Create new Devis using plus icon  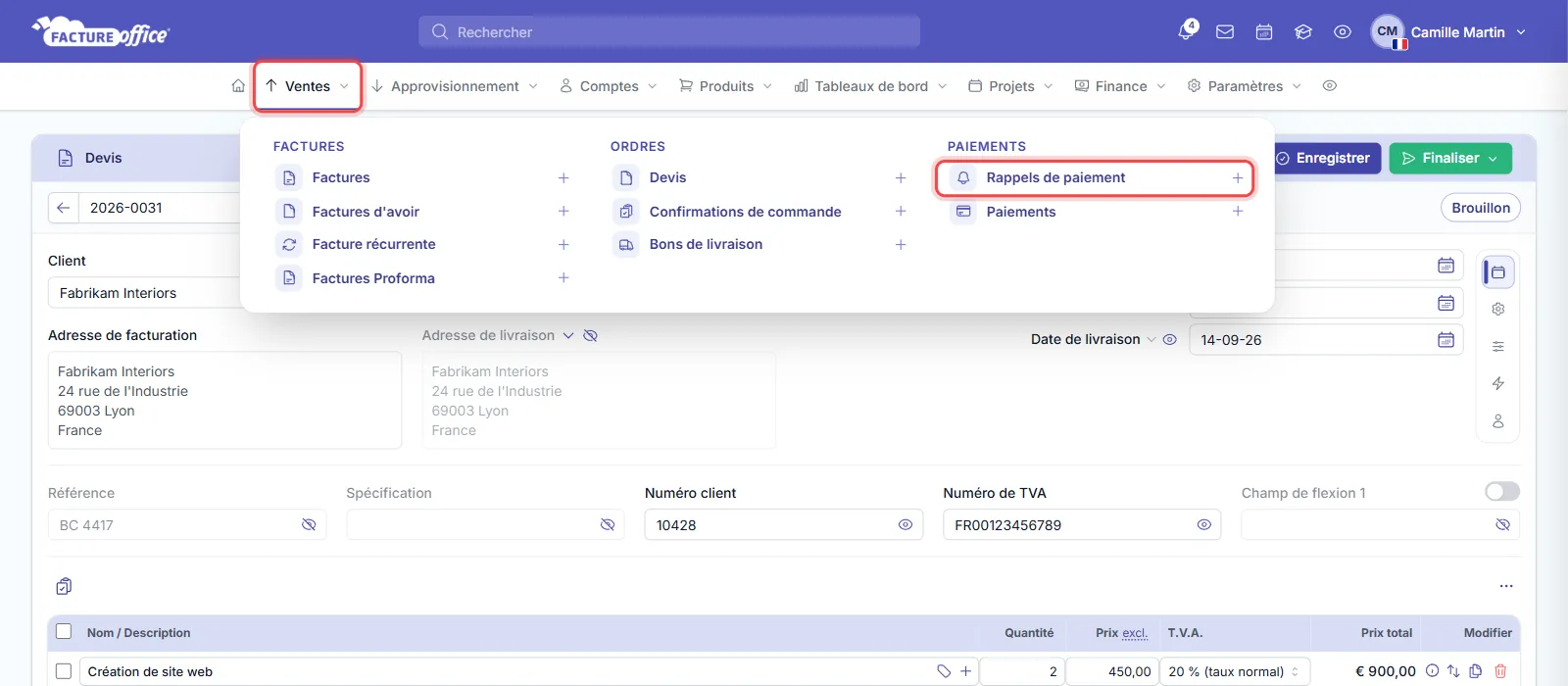point(901,178)
